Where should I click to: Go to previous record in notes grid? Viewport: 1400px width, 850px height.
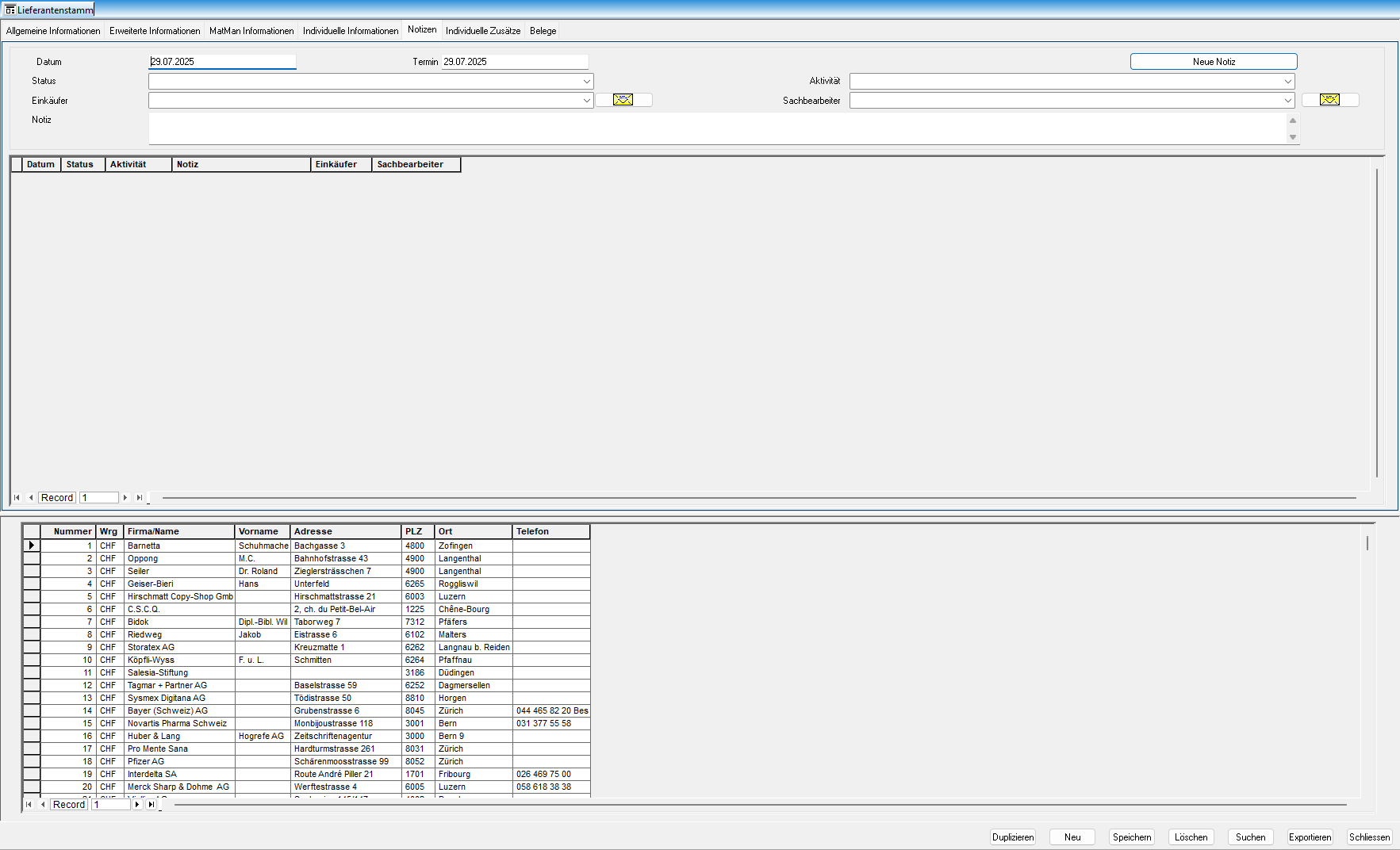click(31, 498)
